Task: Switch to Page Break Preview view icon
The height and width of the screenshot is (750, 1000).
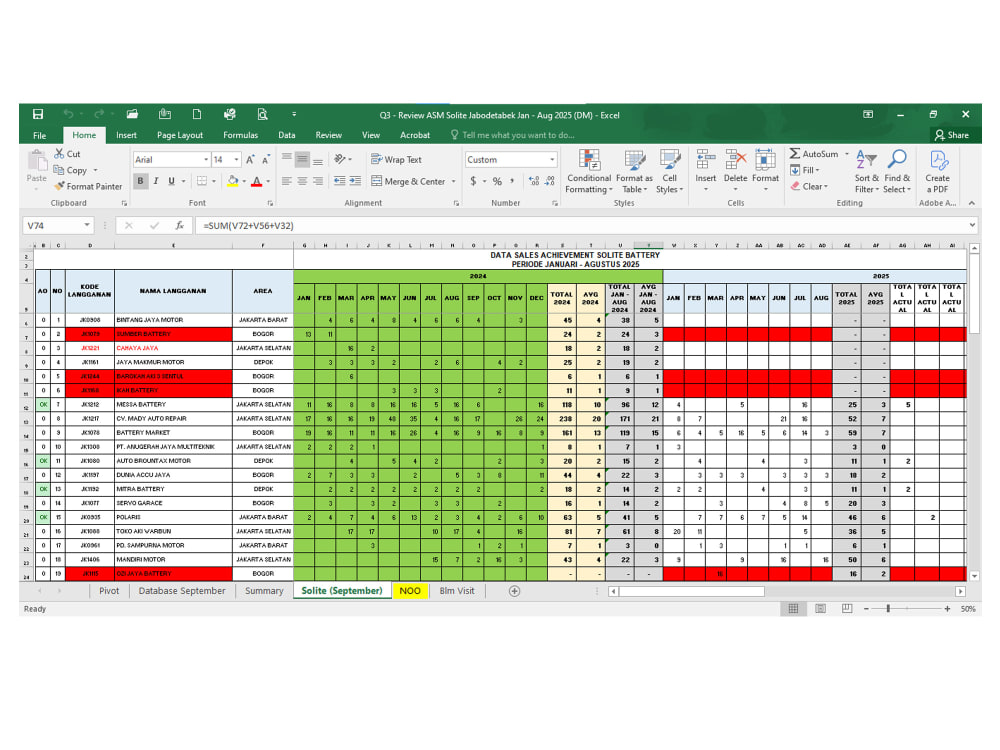Action: pos(847,608)
